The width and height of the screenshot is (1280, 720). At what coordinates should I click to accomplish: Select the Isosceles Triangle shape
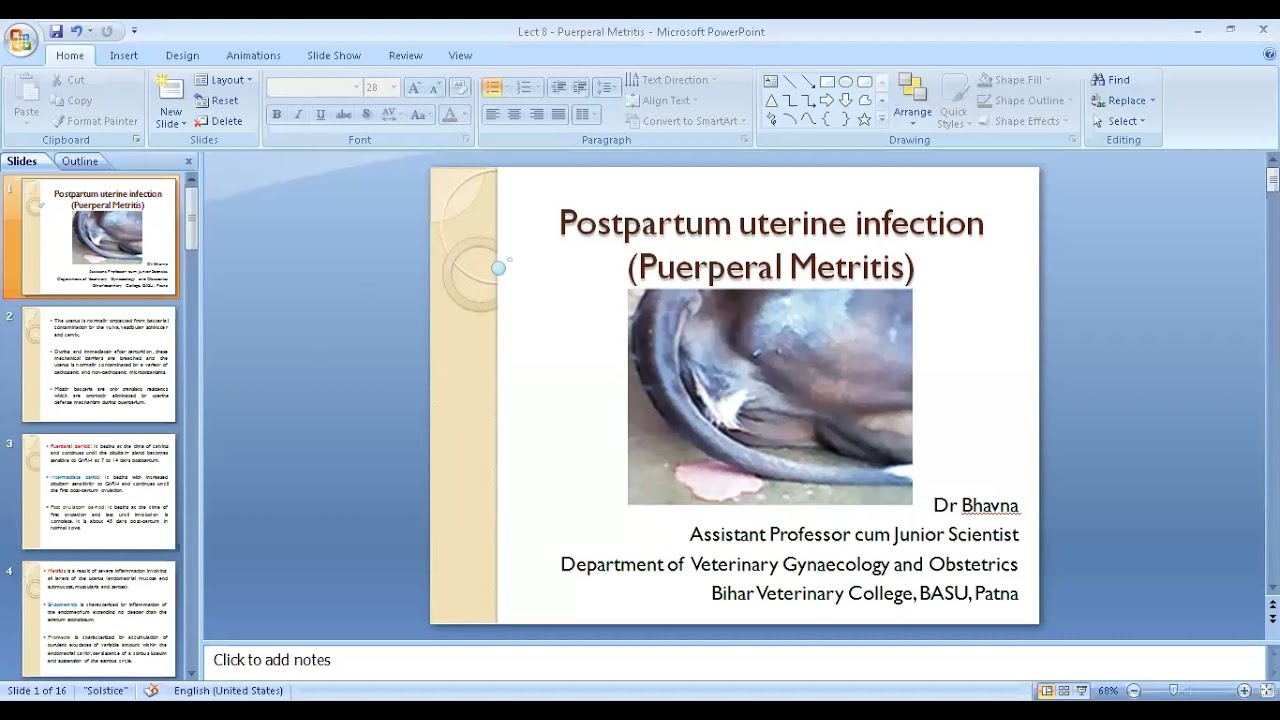(771, 101)
